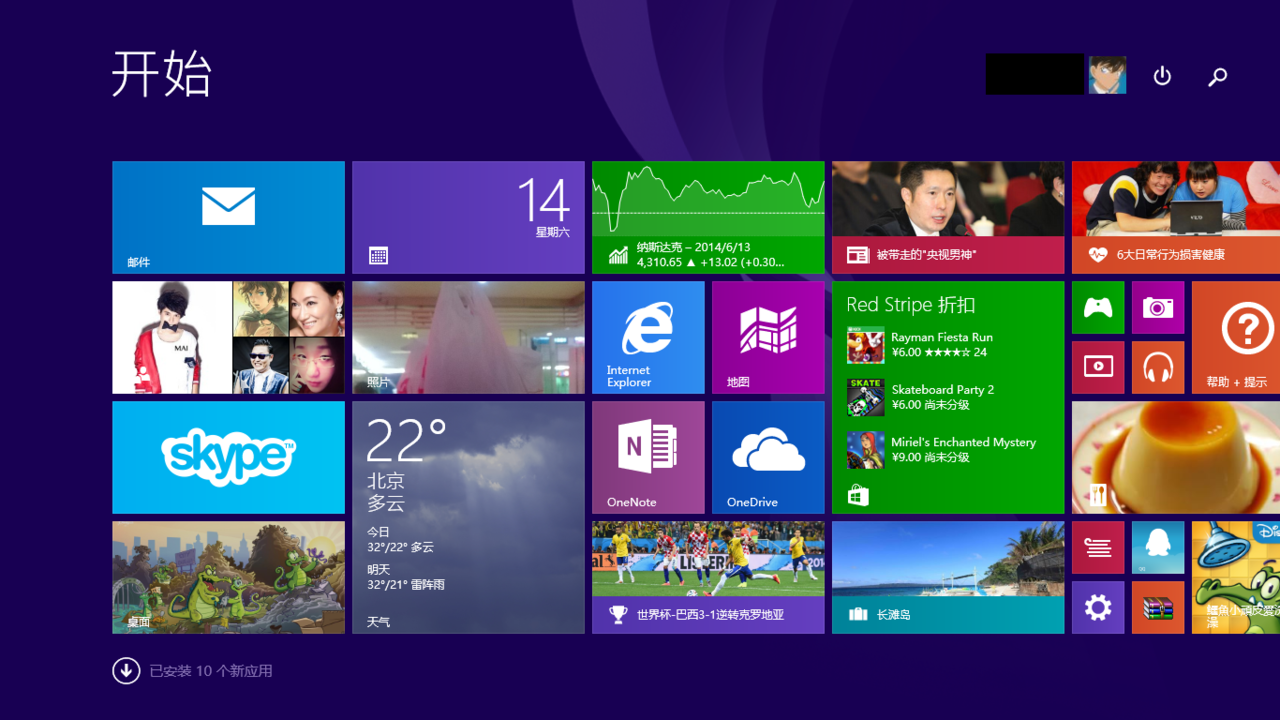This screenshot has height=720, width=1280.
Task: Launch Skype from its tile
Action: pos(228,457)
